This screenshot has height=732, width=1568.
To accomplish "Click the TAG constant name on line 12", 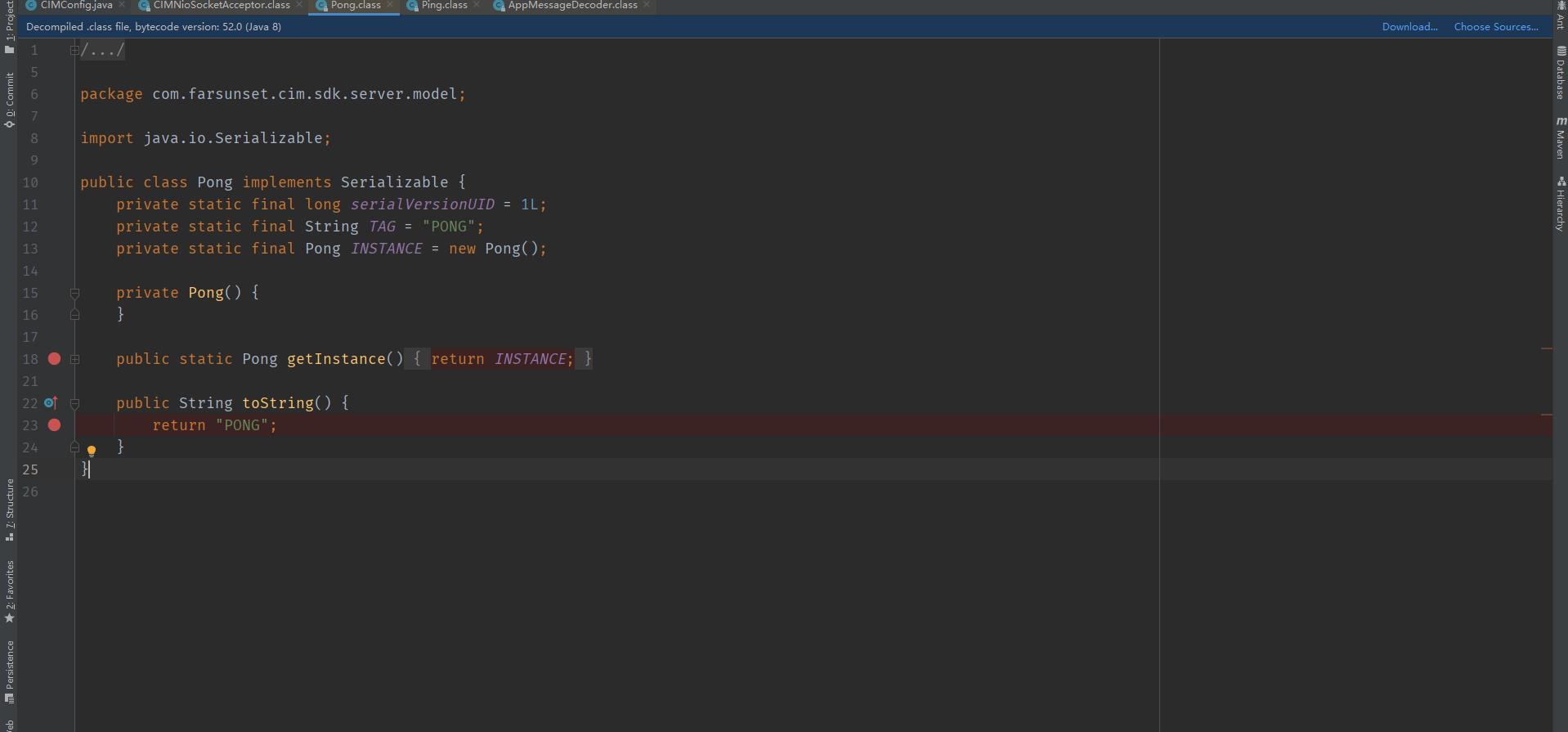I will point(382,227).
